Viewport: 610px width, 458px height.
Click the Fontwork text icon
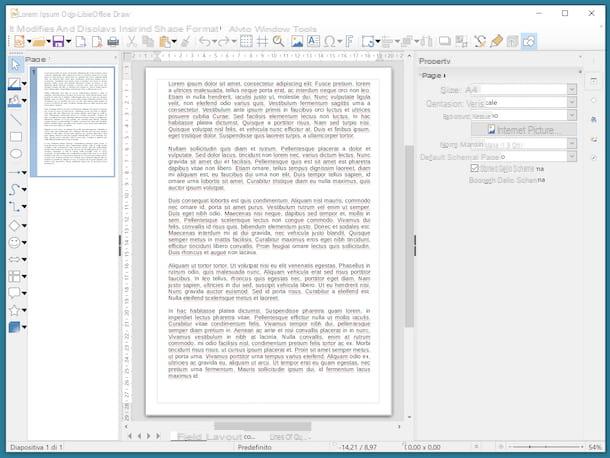[x=349, y=41]
